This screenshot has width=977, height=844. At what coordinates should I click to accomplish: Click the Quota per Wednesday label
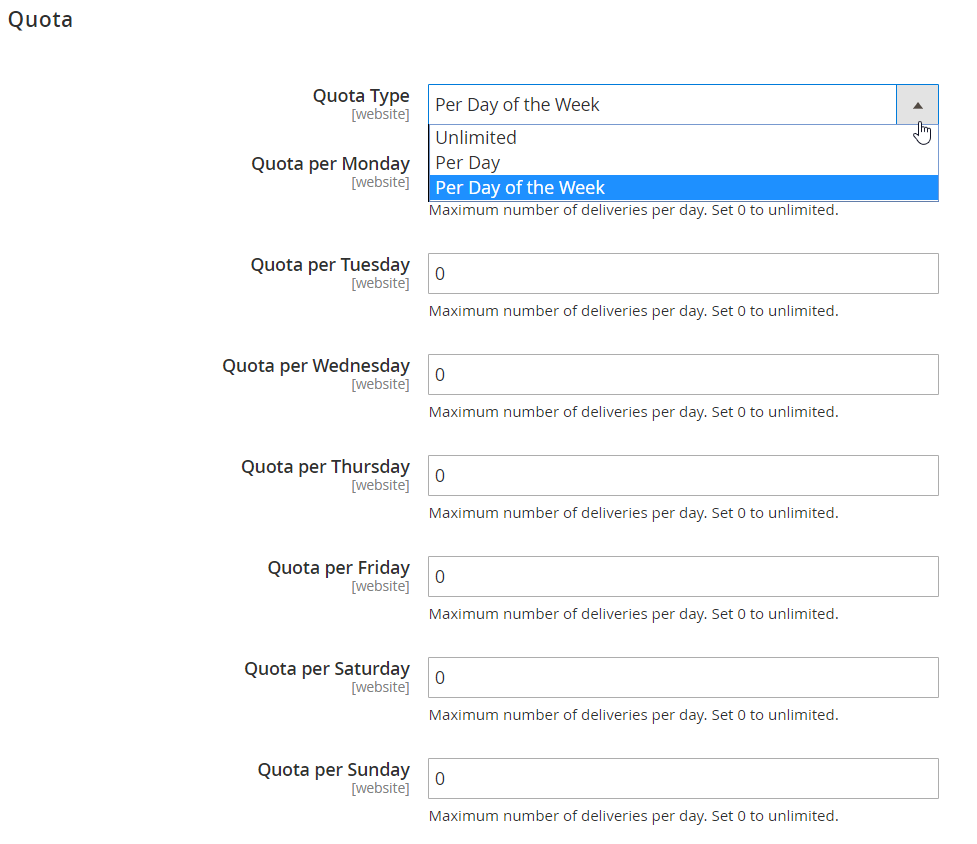pyautogui.click(x=316, y=366)
